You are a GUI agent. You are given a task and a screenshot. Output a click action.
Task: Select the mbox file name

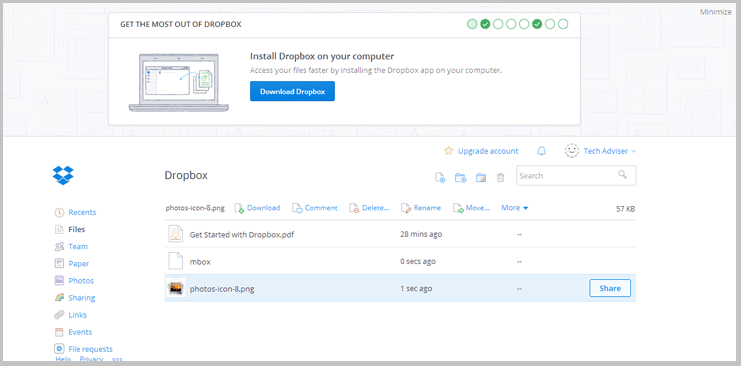pyautogui.click(x=199, y=261)
